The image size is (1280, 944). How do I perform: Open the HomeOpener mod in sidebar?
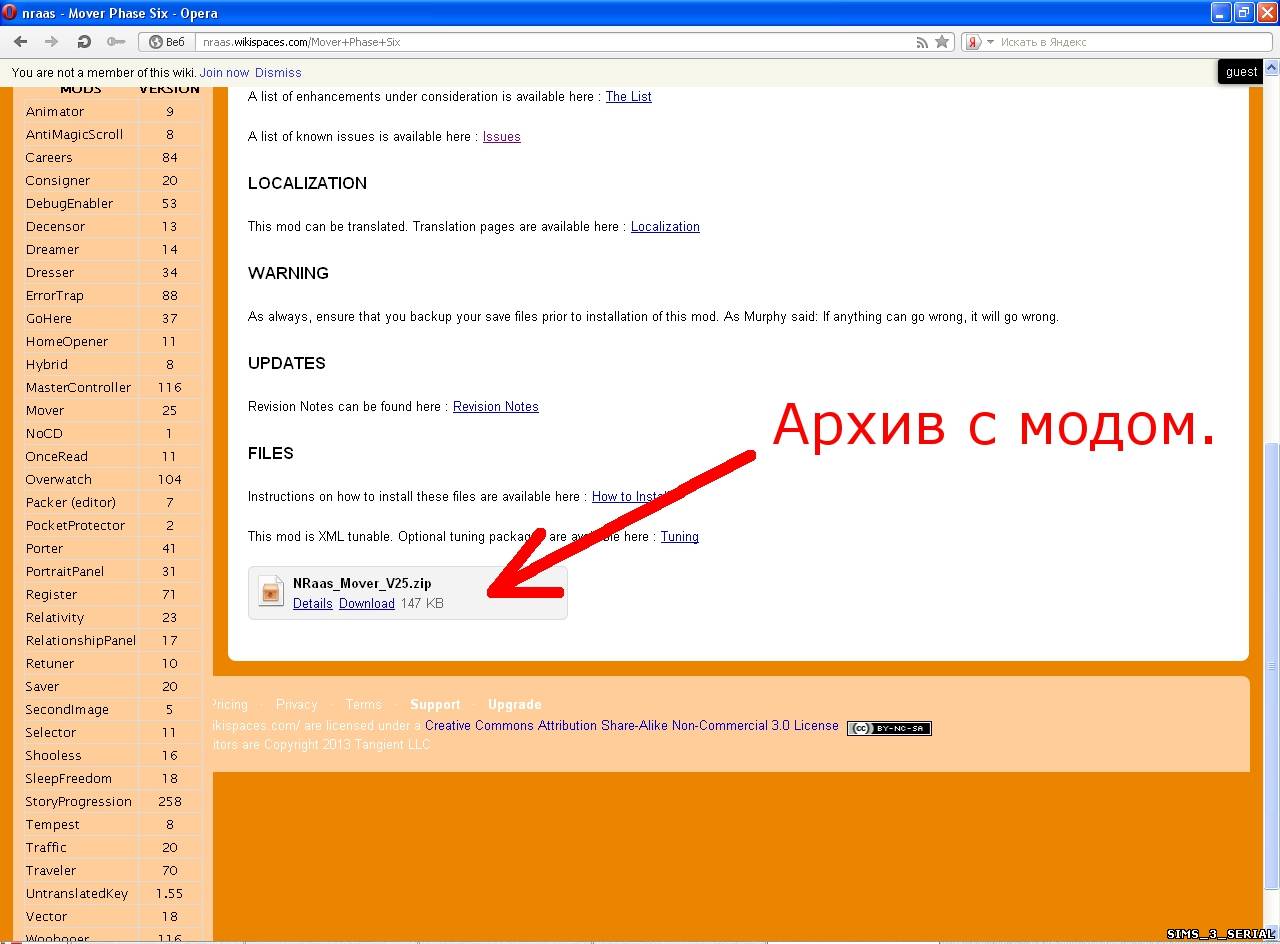(67, 341)
